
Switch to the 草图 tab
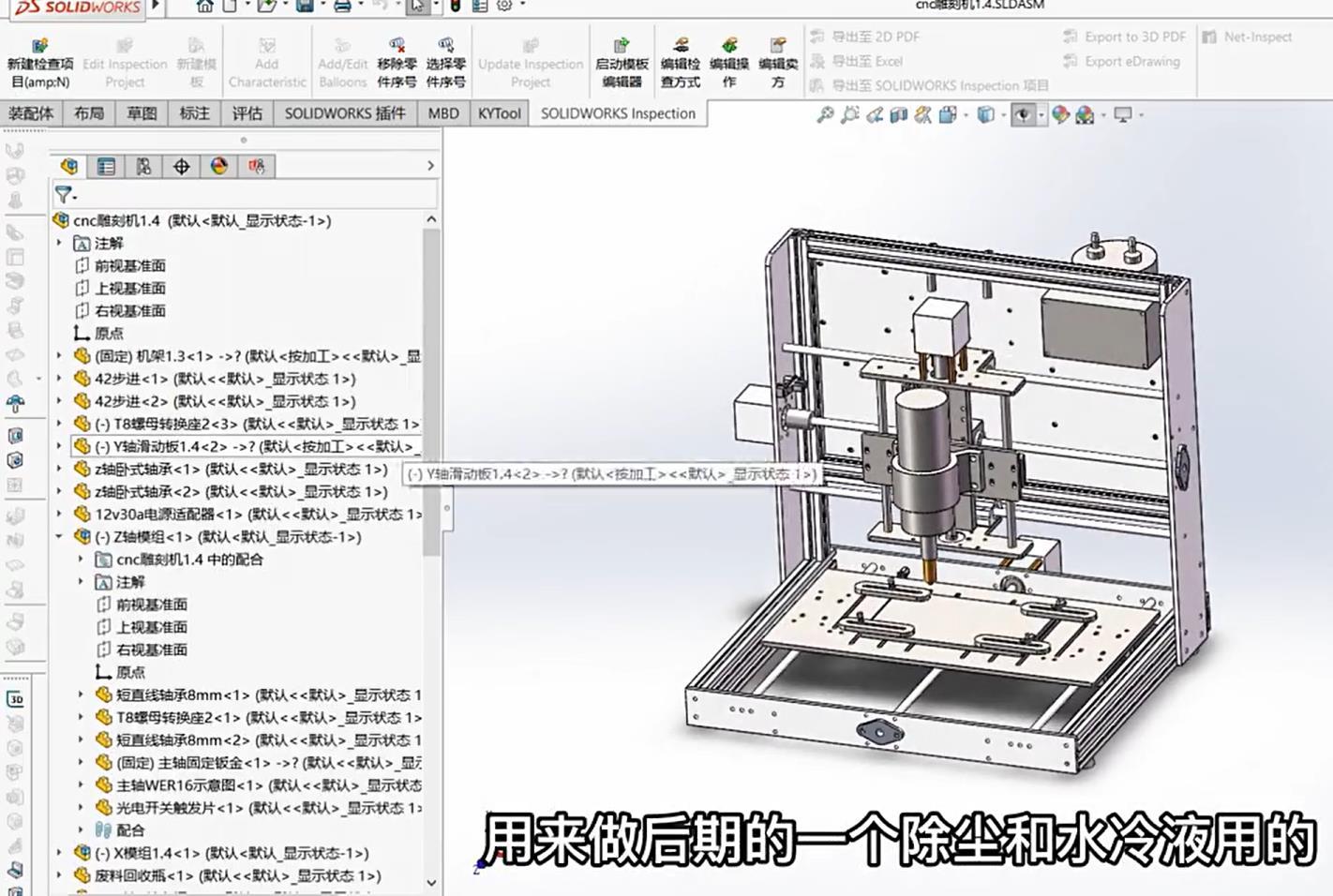pos(142,113)
